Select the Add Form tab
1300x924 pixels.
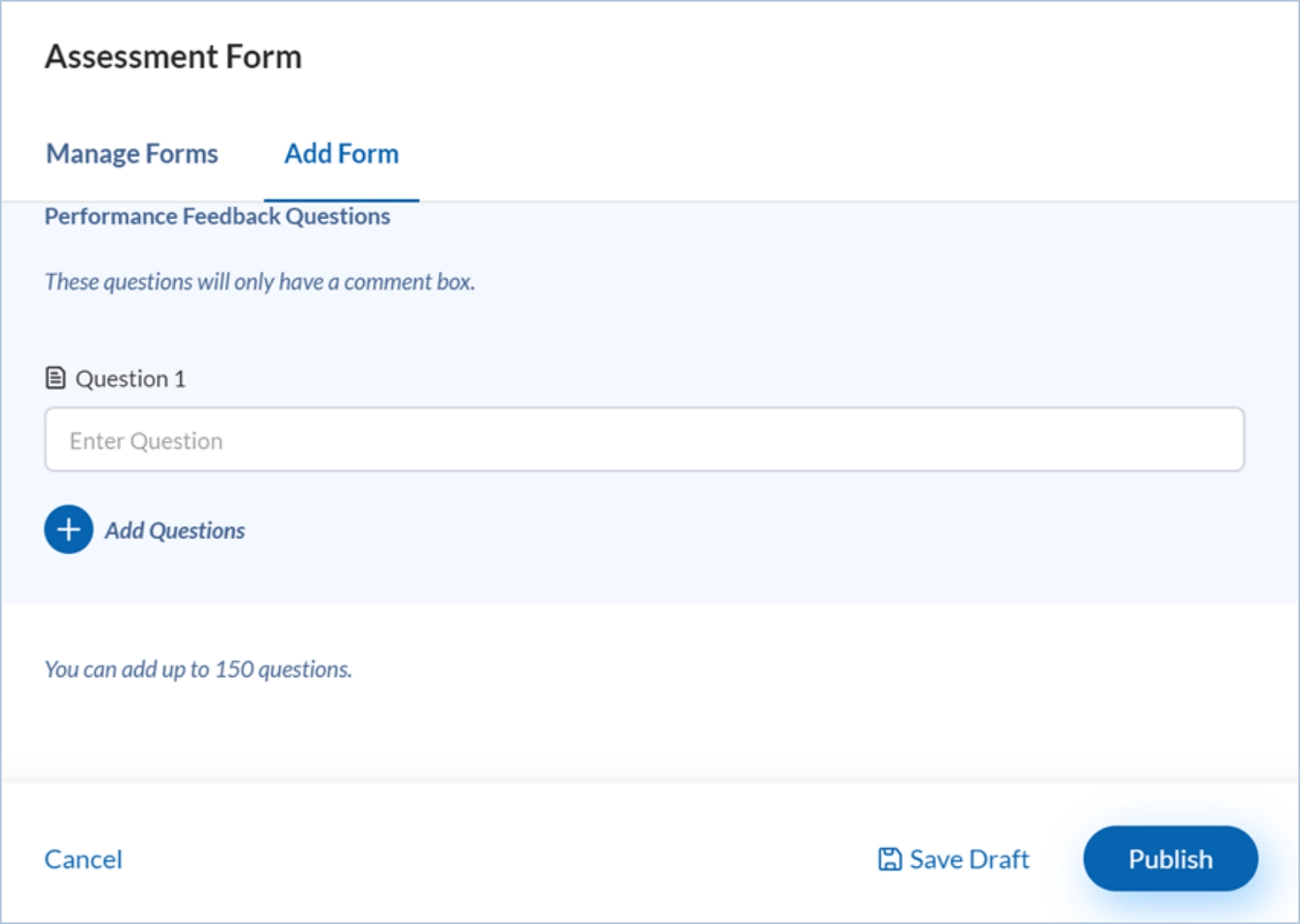pos(341,154)
